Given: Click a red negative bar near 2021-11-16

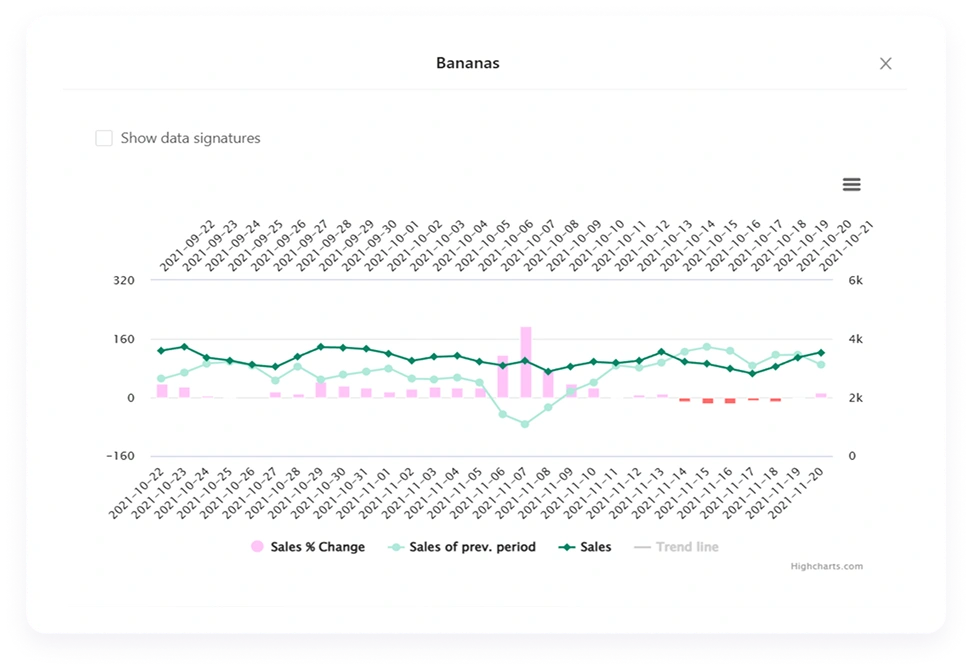Looking at the screenshot, I should (728, 400).
